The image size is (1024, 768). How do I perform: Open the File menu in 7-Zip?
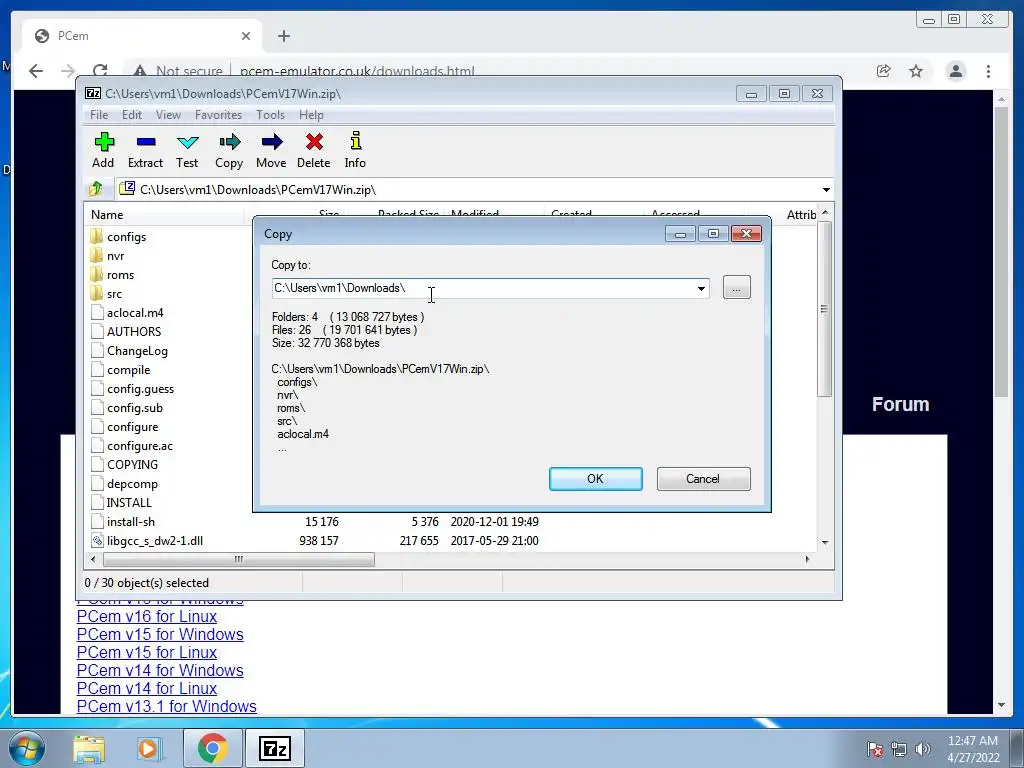[99, 115]
